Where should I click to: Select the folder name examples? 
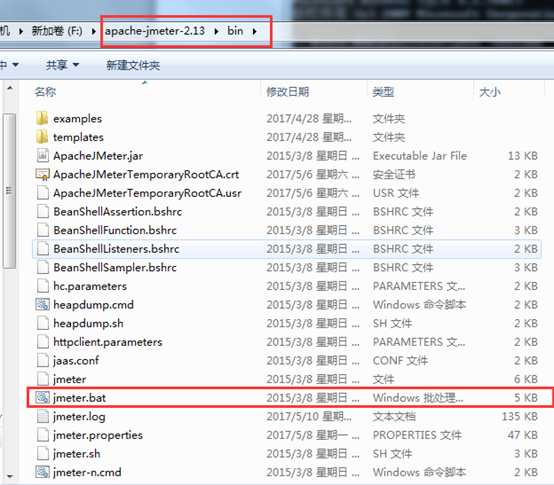coord(77,119)
